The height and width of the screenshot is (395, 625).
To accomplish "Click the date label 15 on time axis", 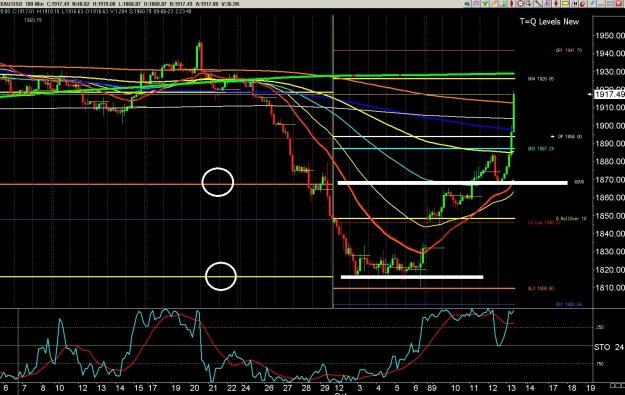I will coord(138,389).
